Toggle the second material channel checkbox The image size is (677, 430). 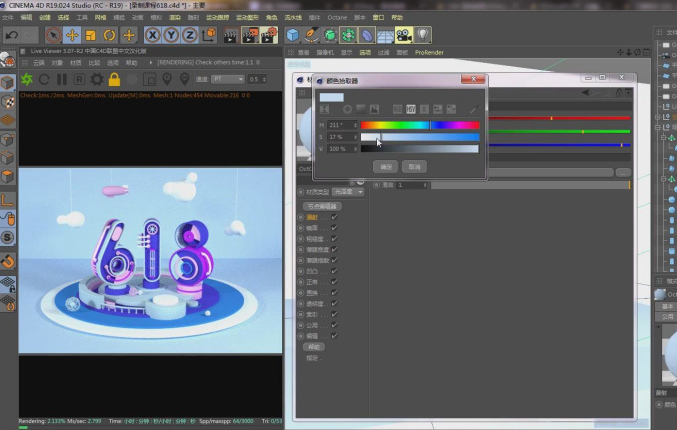(334, 228)
